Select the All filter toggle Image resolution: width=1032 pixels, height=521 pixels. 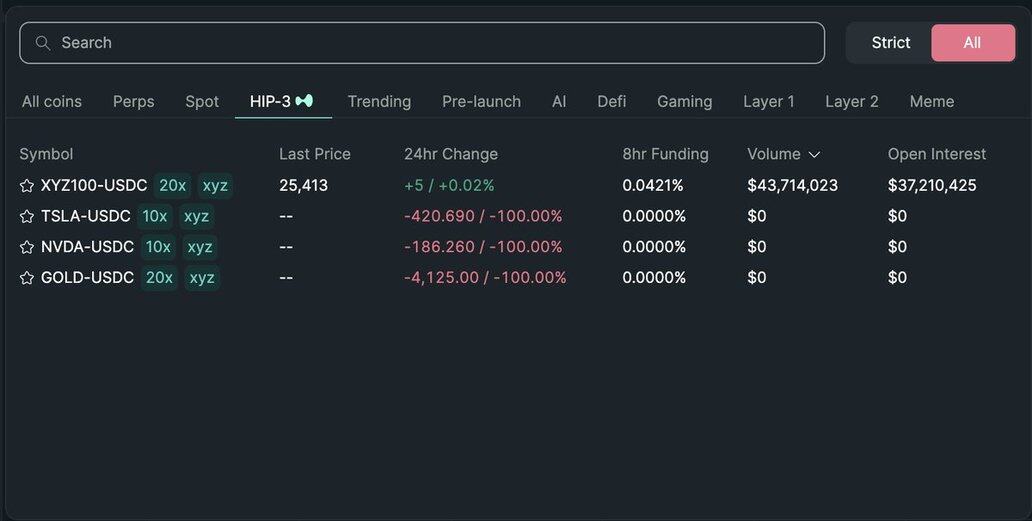(972, 43)
